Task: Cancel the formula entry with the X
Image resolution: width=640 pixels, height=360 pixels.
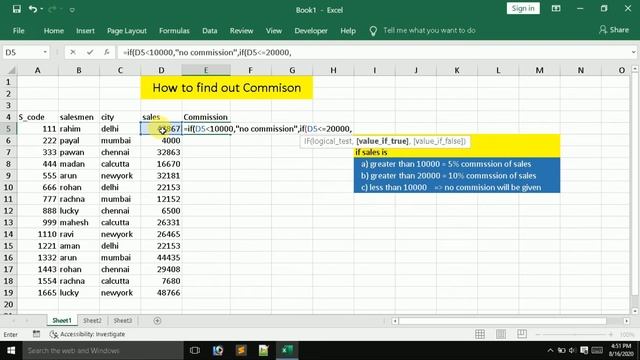Action: [x=73, y=52]
